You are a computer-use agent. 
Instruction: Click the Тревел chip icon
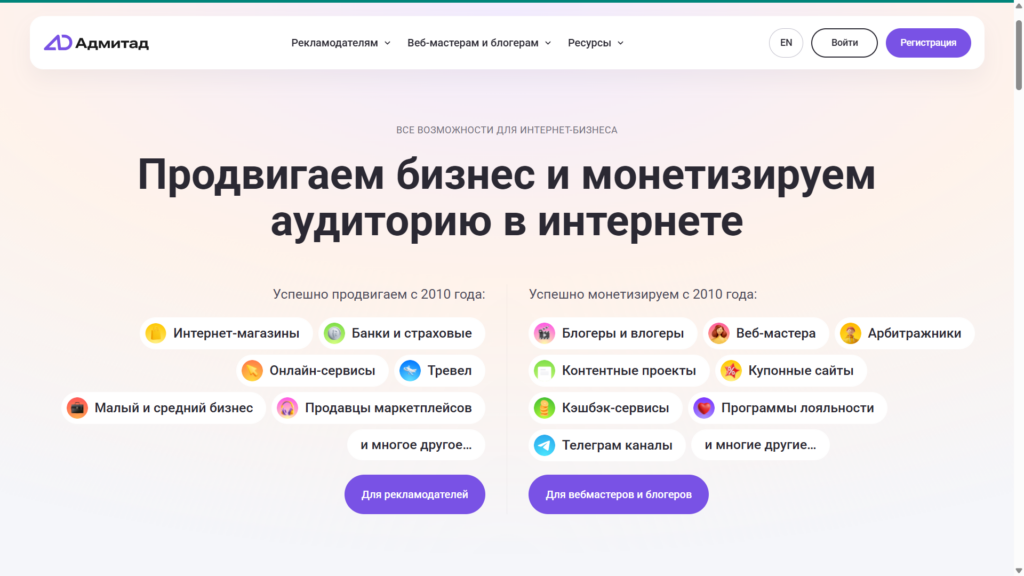coord(410,371)
